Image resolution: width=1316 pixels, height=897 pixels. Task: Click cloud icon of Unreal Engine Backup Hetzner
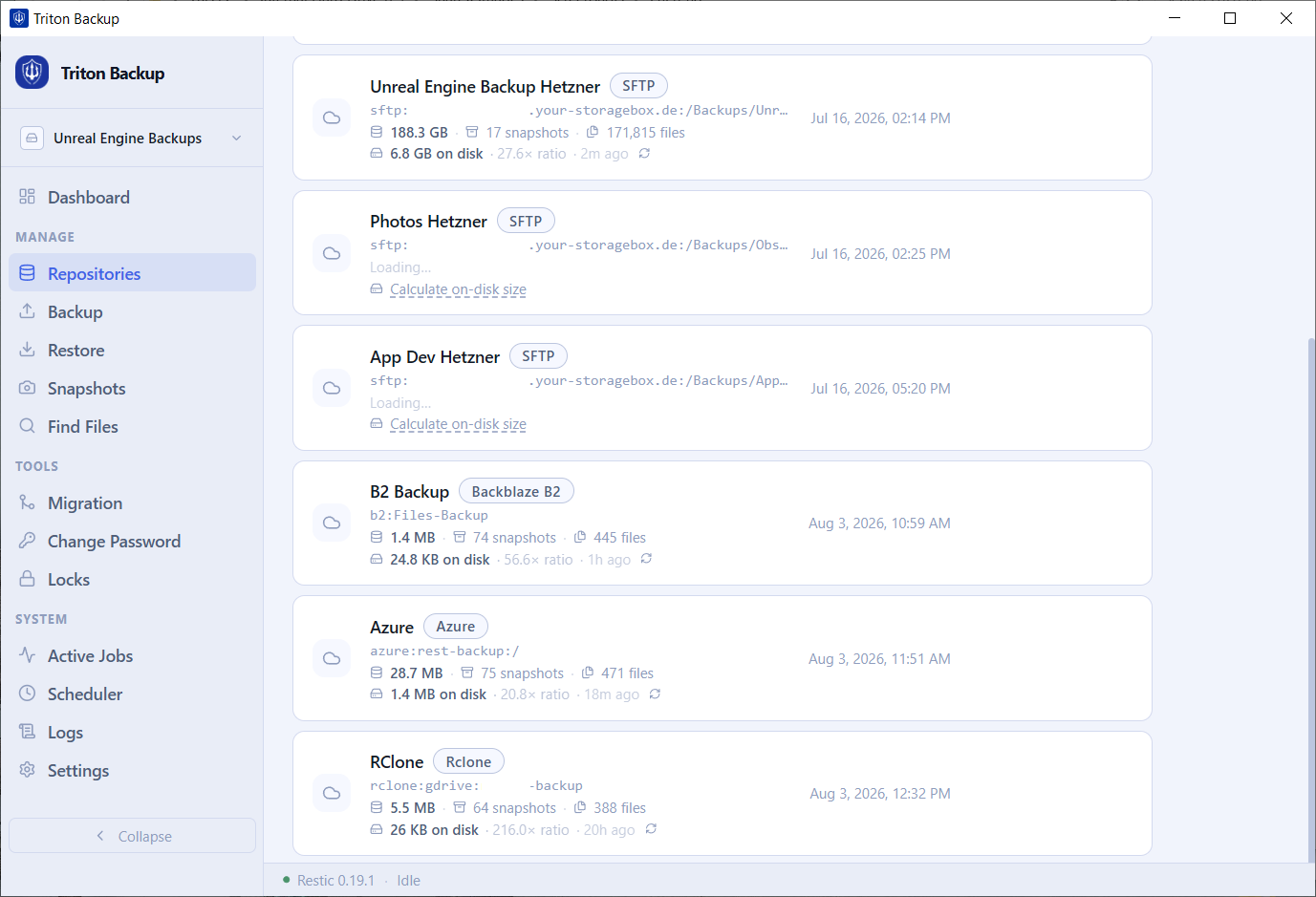pos(332,117)
